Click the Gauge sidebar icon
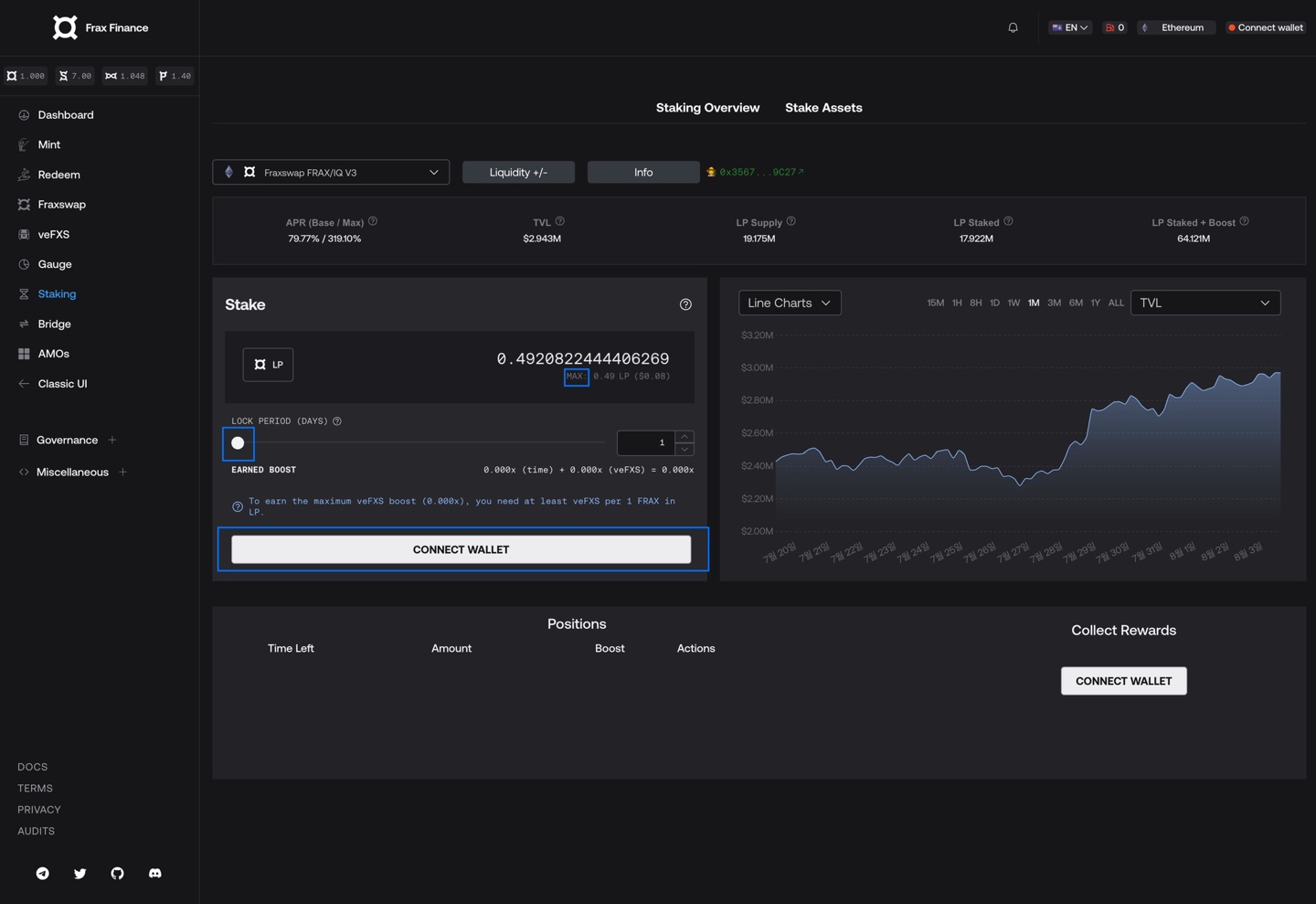This screenshot has width=1316, height=904. tap(24, 264)
